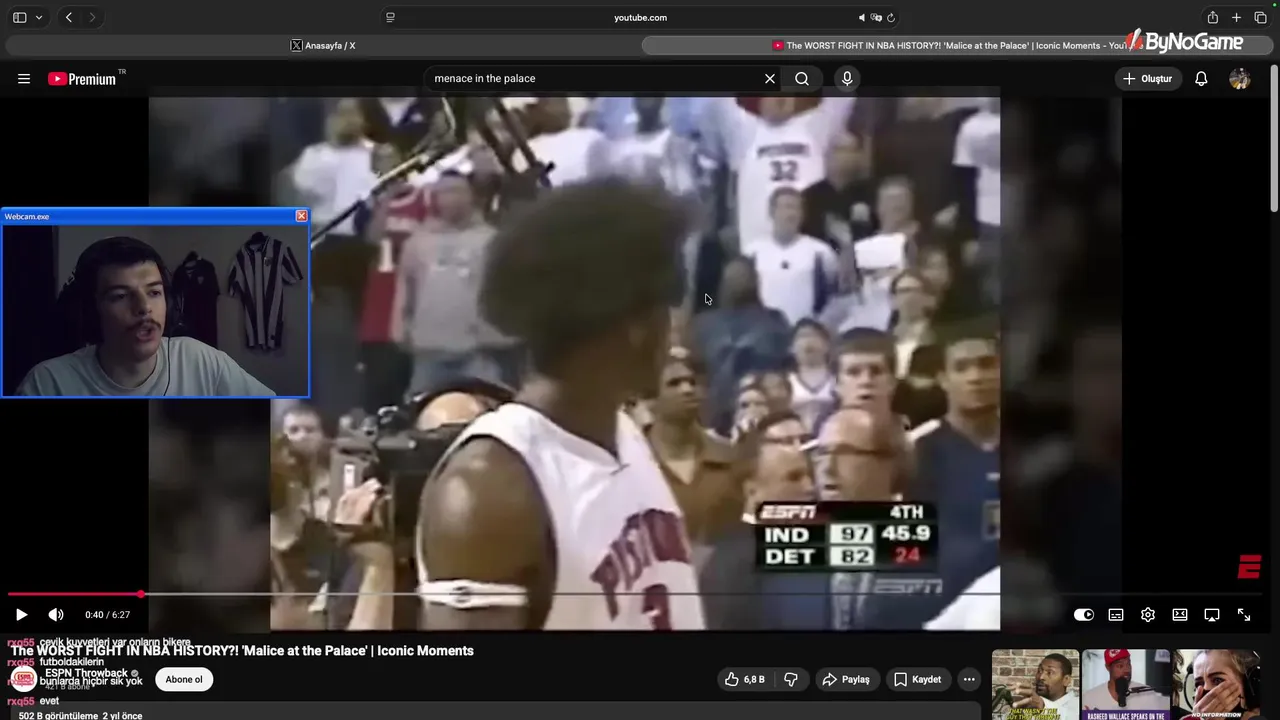Go to YouTube Premium home logo
This screenshot has width=1280, height=720.
[84, 79]
